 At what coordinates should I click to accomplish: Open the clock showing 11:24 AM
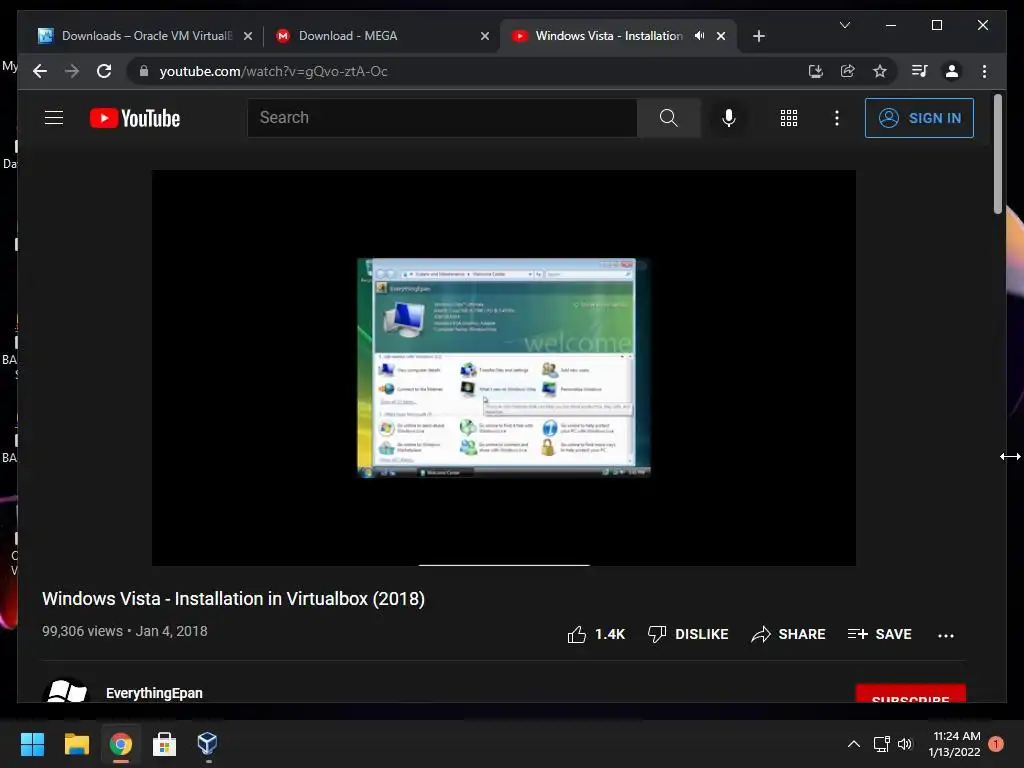(954, 744)
